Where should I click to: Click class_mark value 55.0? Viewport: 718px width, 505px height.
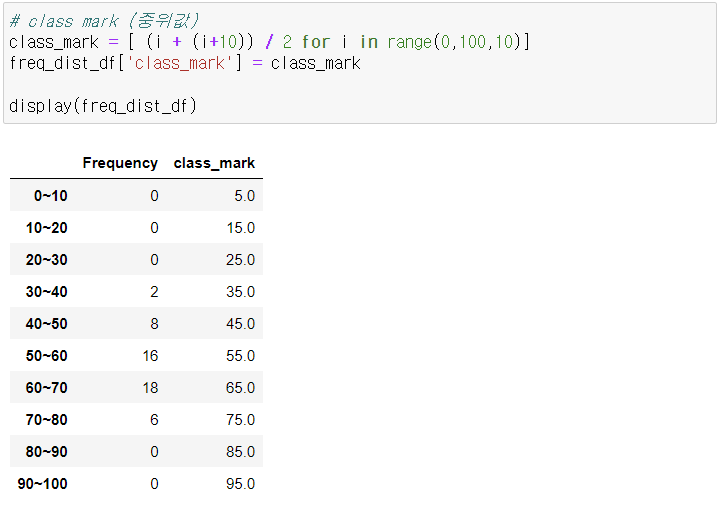click(240, 356)
